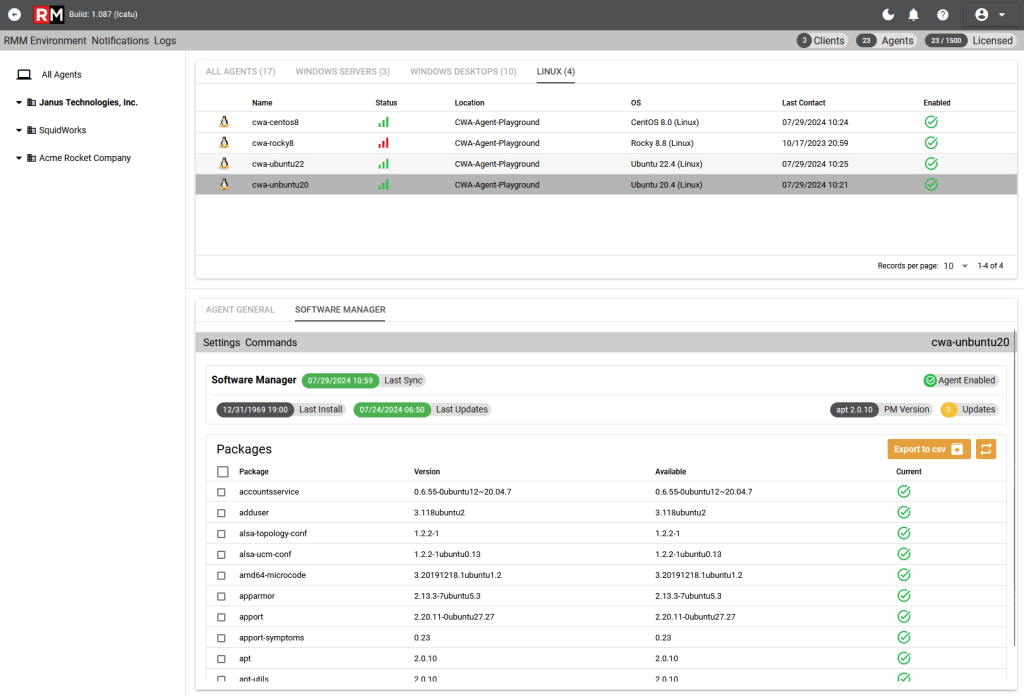Screen dimensions: 1024x696
Task: Check the adduser package checkbox
Action: tap(221, 513)
